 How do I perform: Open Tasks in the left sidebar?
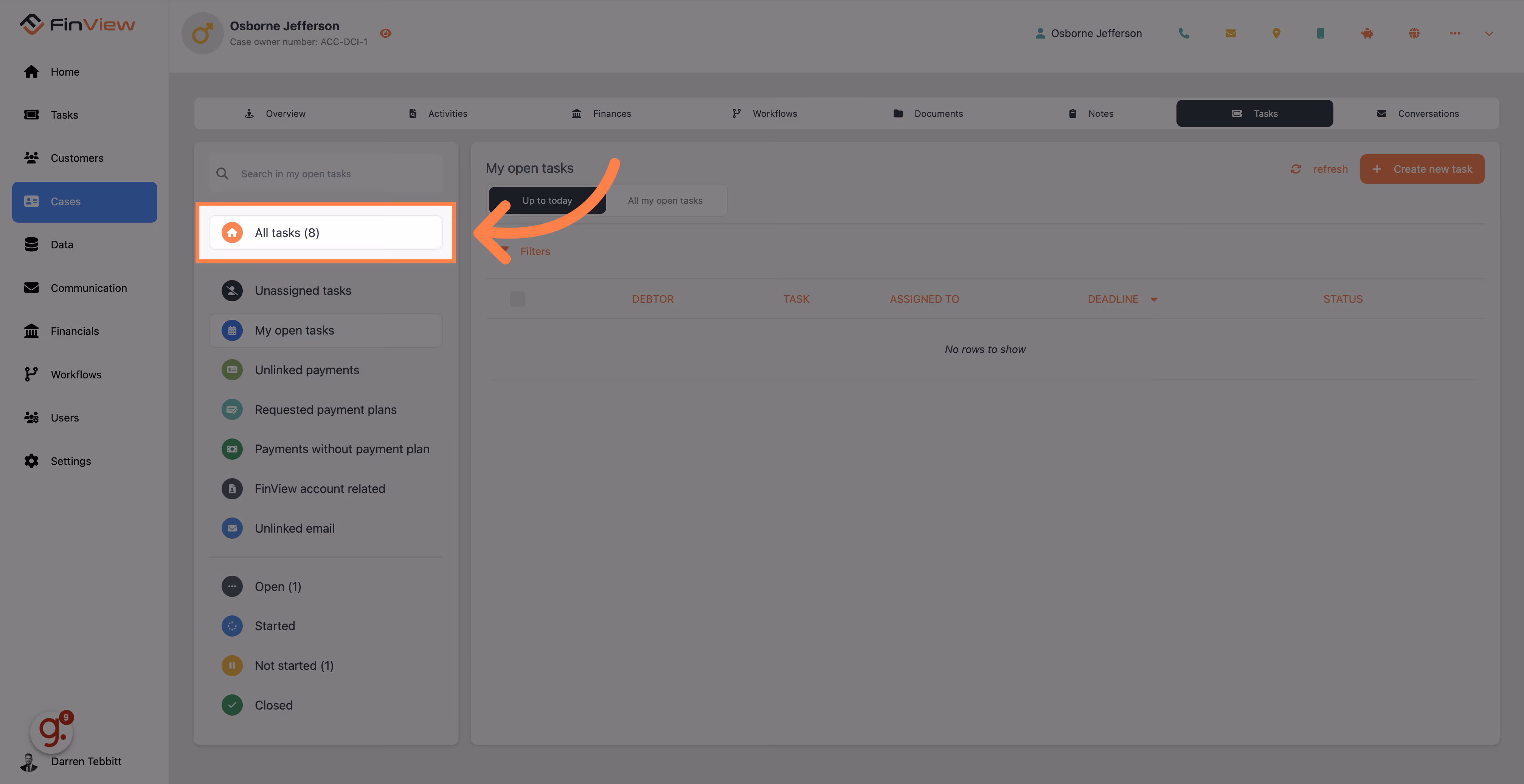85,115
